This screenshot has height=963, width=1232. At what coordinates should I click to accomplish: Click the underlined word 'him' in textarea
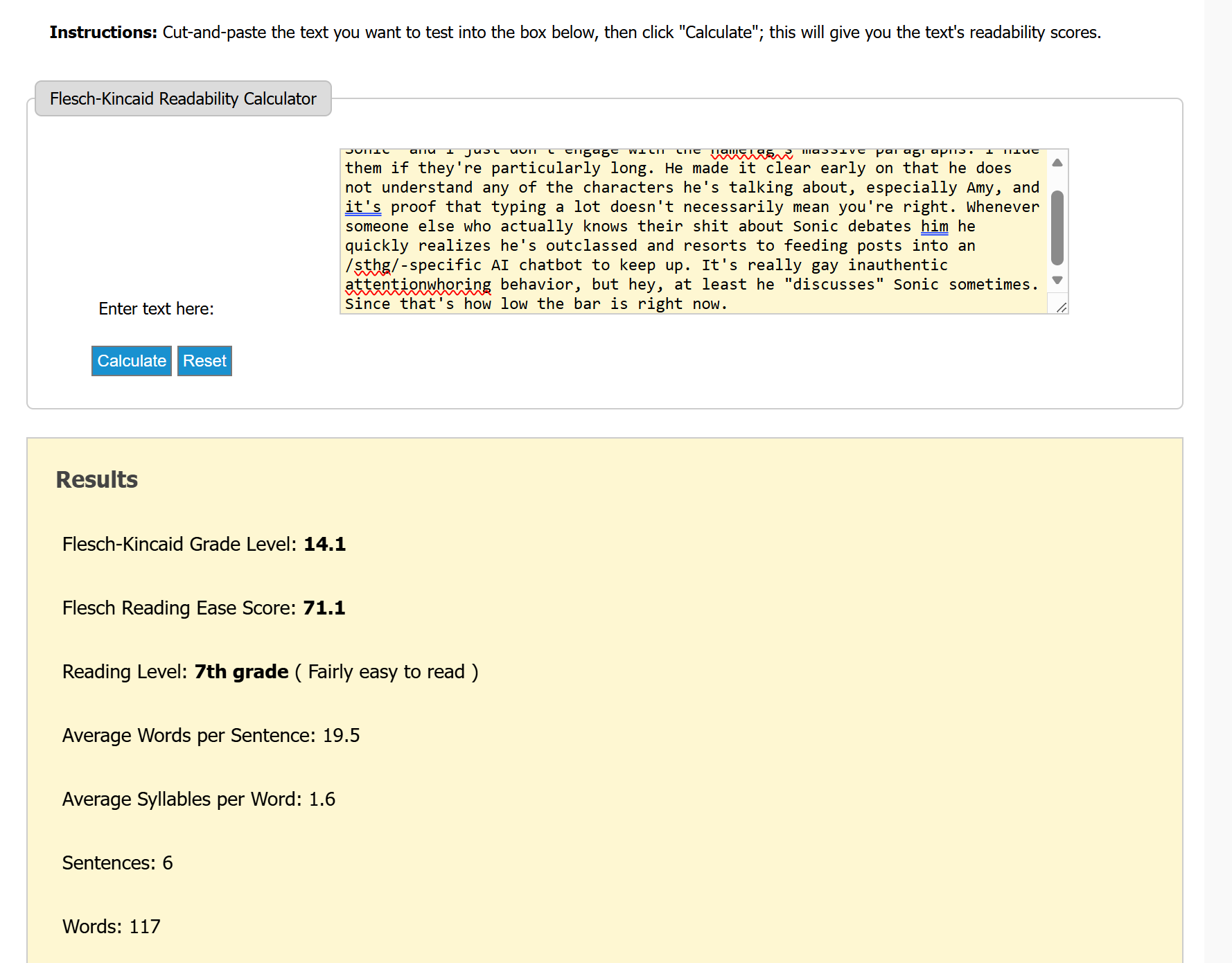(935, 227)
